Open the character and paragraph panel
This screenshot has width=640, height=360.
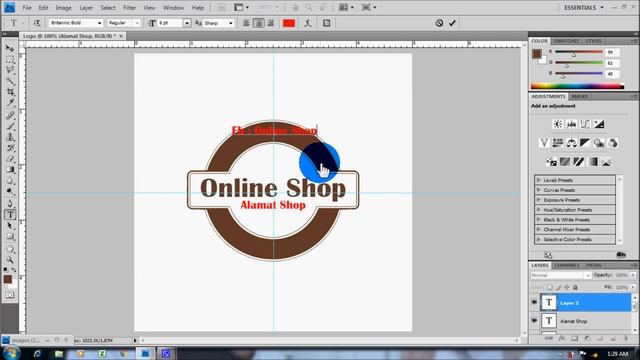327,23
